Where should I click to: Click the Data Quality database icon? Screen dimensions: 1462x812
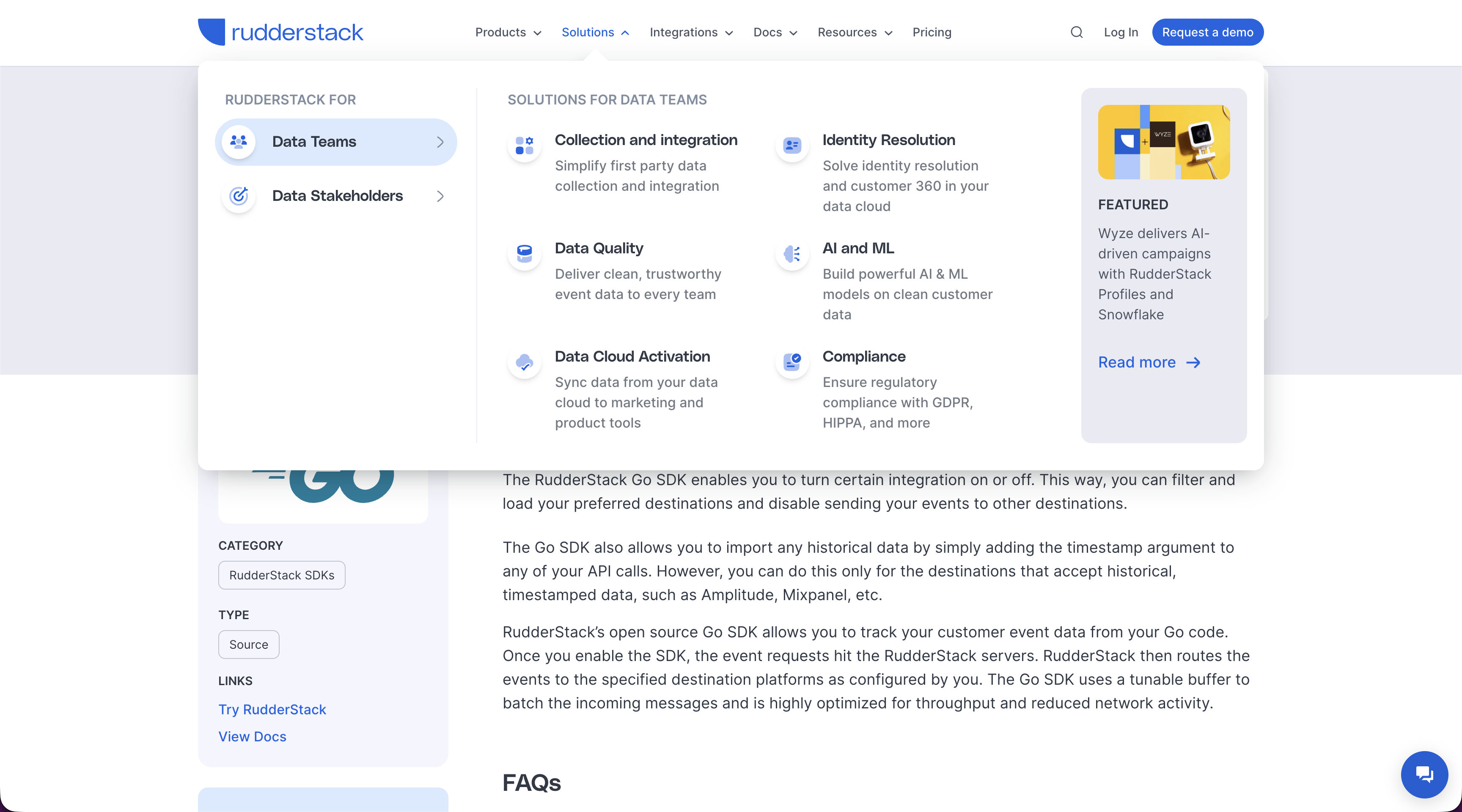(x=524, y=254)
